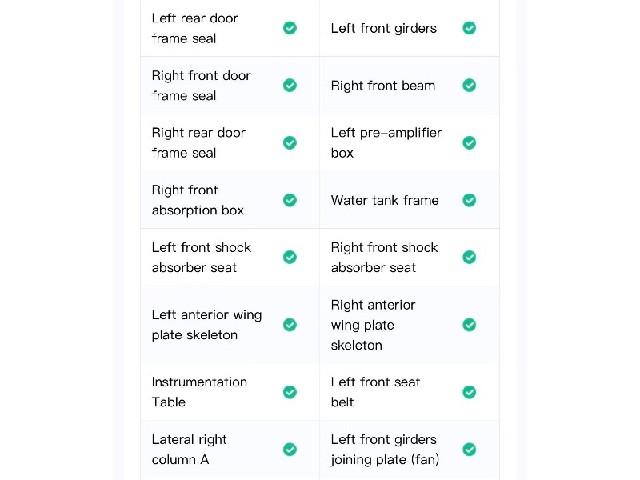The image size is (640, 480).
Task: Click check for Left front shock absorber seat
Action: click(x=290, y=257)
